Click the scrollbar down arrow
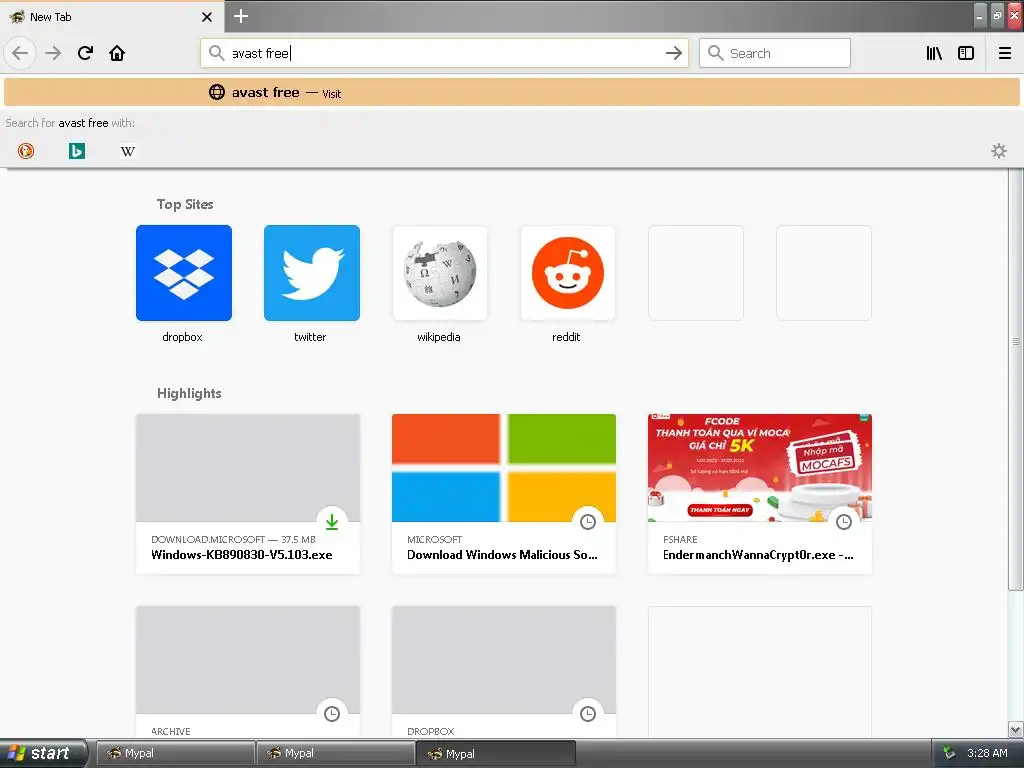The height and width of the screenshot is (768, 1024). [1015, 729]
